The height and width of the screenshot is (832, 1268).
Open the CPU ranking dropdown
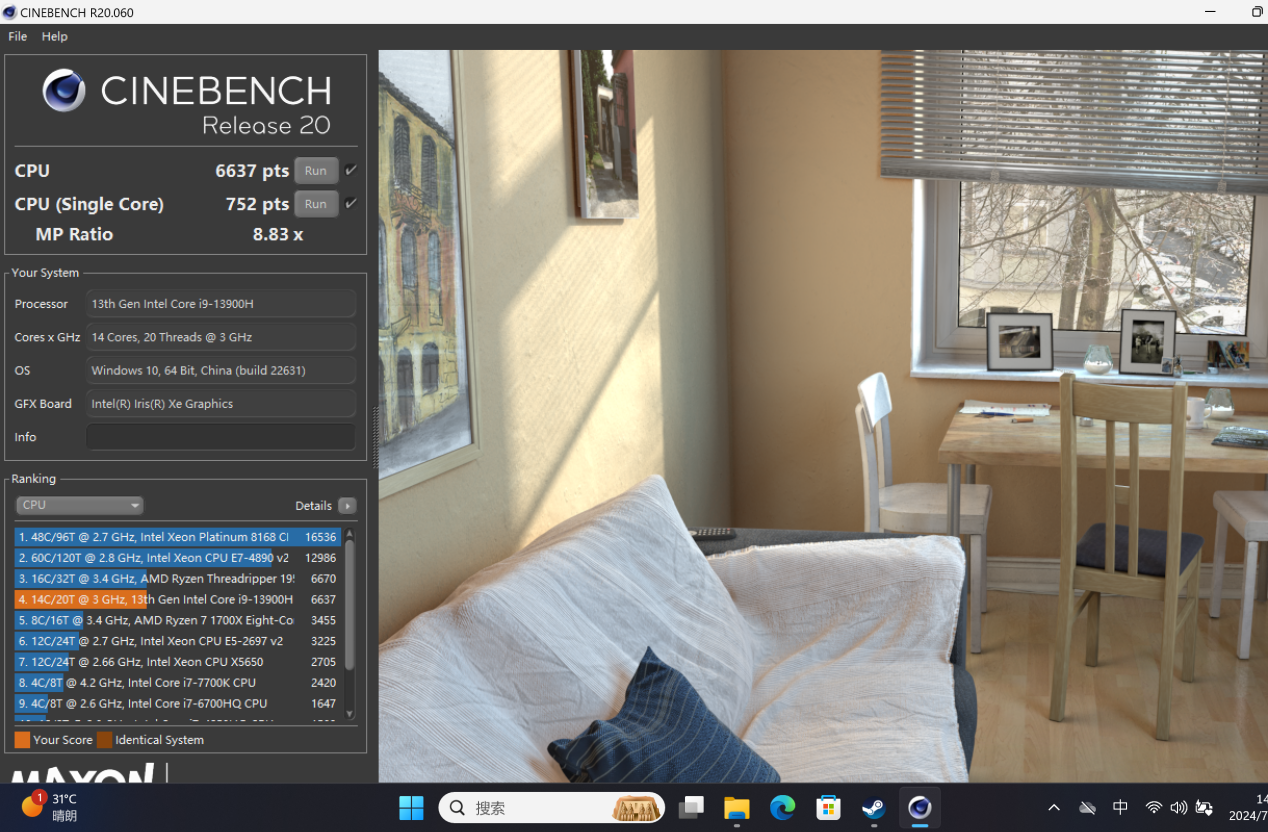click(80, 505)
